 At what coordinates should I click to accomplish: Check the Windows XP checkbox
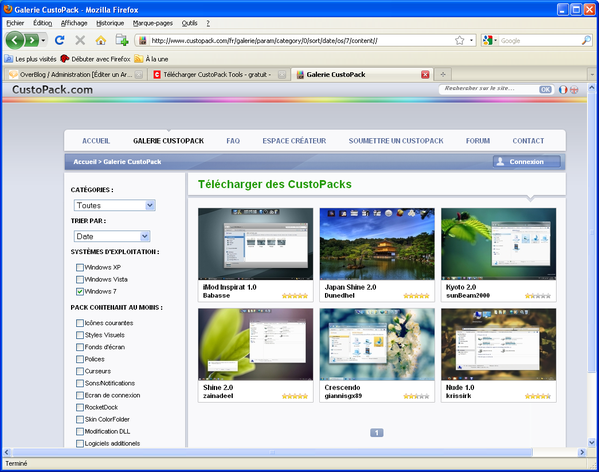coord(80,267)
